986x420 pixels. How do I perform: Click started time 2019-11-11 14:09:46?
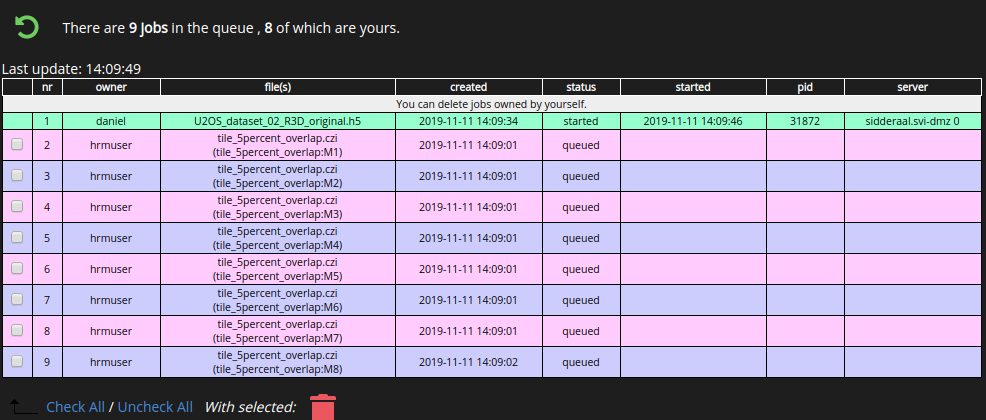click(x=693, y=121)
